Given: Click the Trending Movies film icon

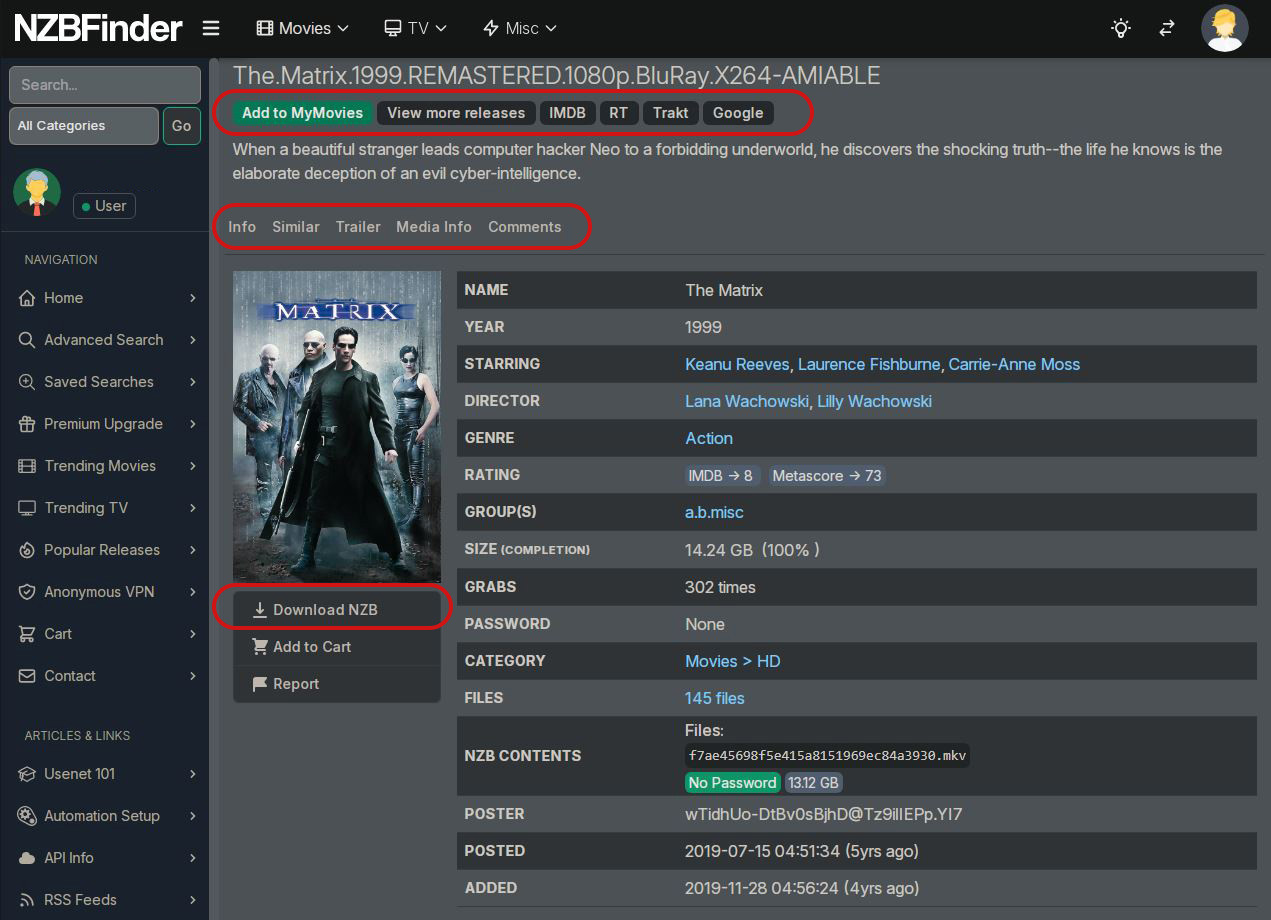Looking at the screenshot, I should (27, 466).
